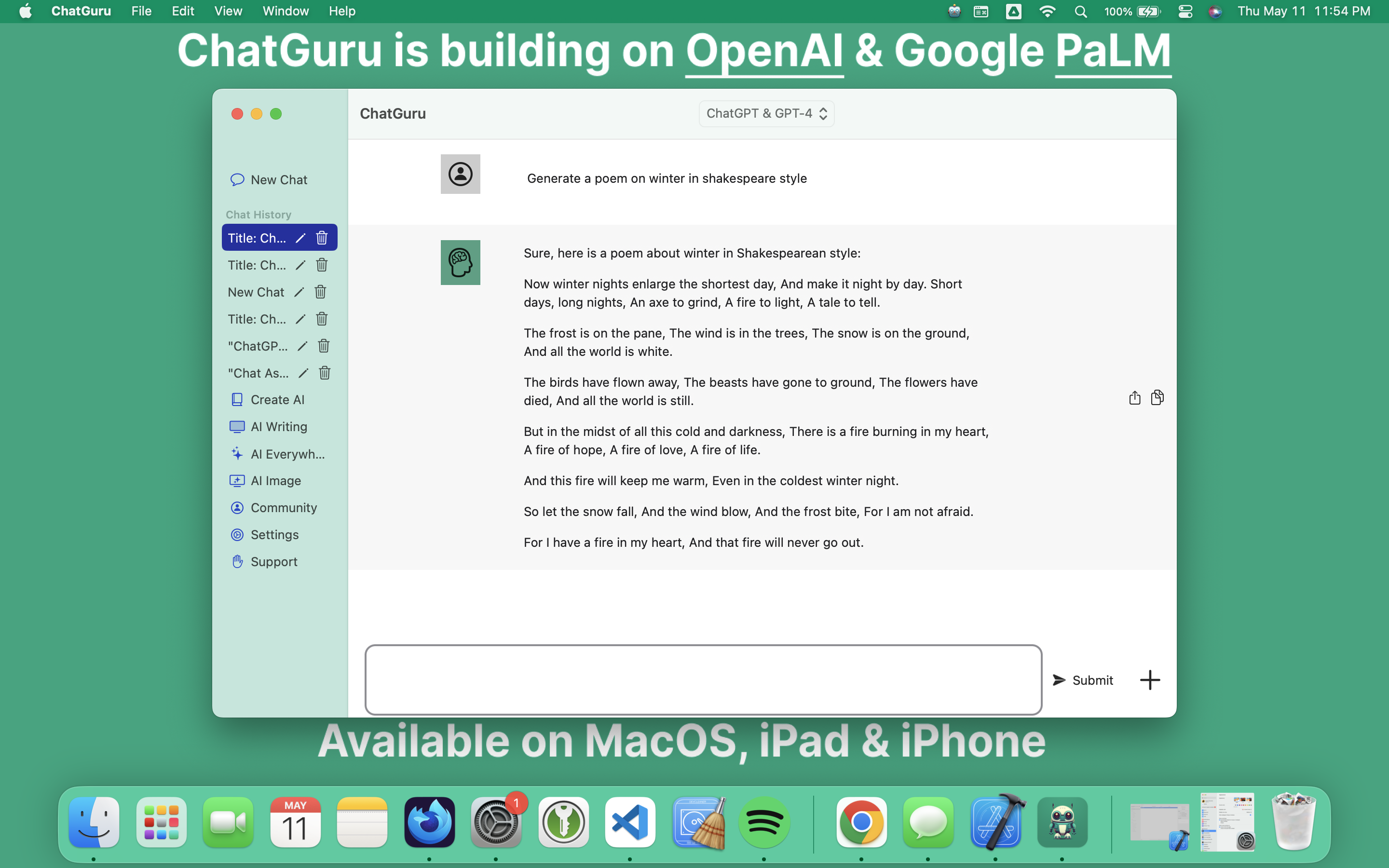Open Launchpad from the Dock
The height and width of the screenshot is (868, 1389).
pos(161,822)
